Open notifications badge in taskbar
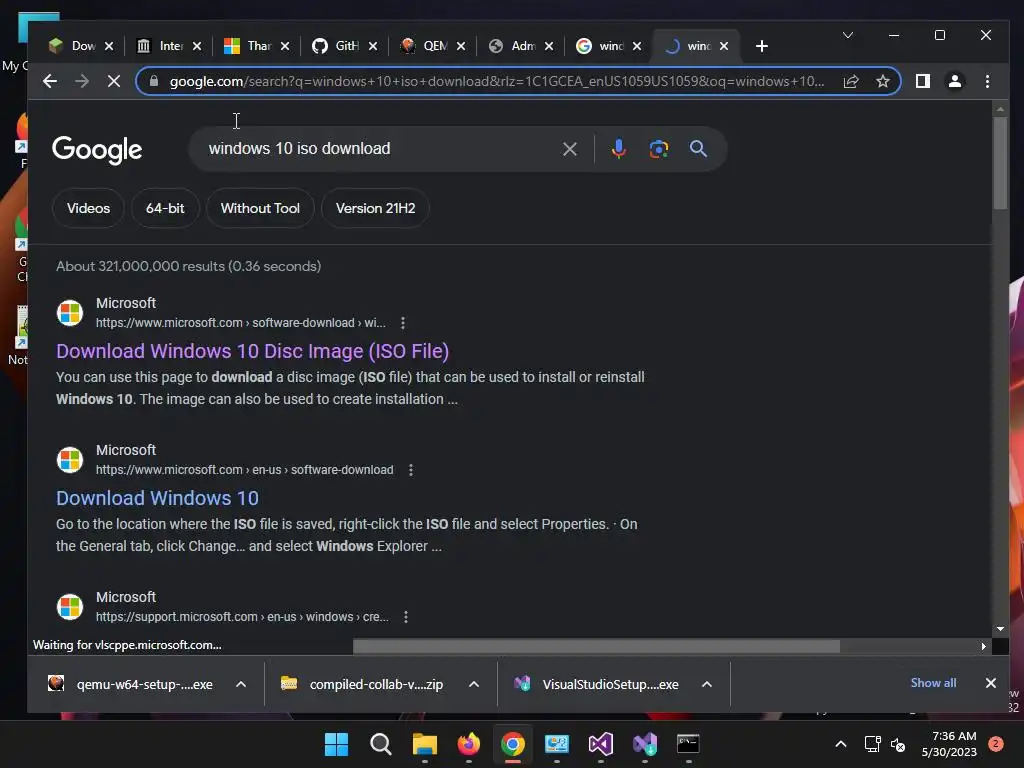Screen dimensions: 1024x768 click(x=996, y=744)
